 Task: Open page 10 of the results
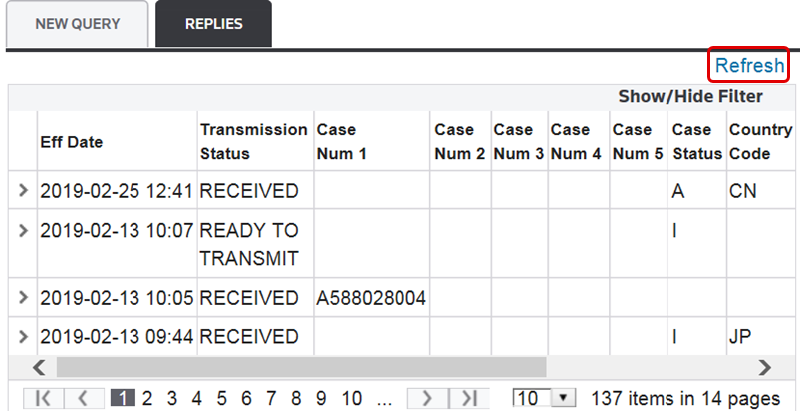point(352,398)
